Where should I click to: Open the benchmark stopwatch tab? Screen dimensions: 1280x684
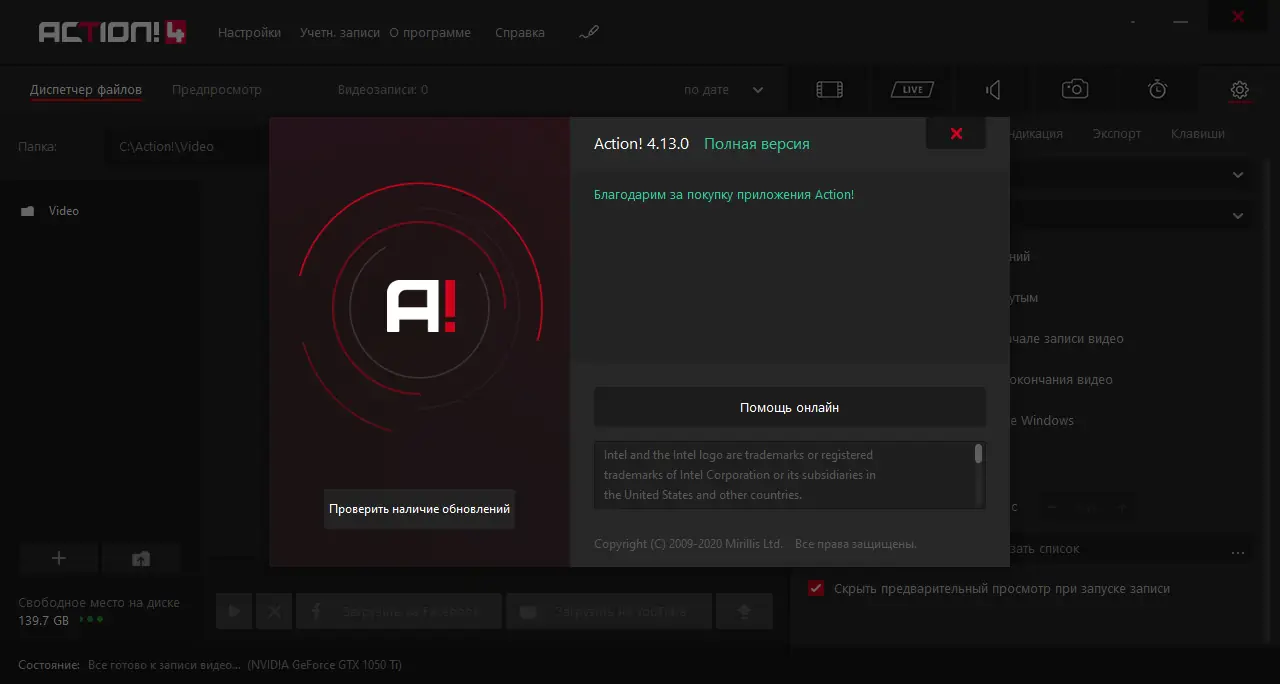pos(1157,90)
